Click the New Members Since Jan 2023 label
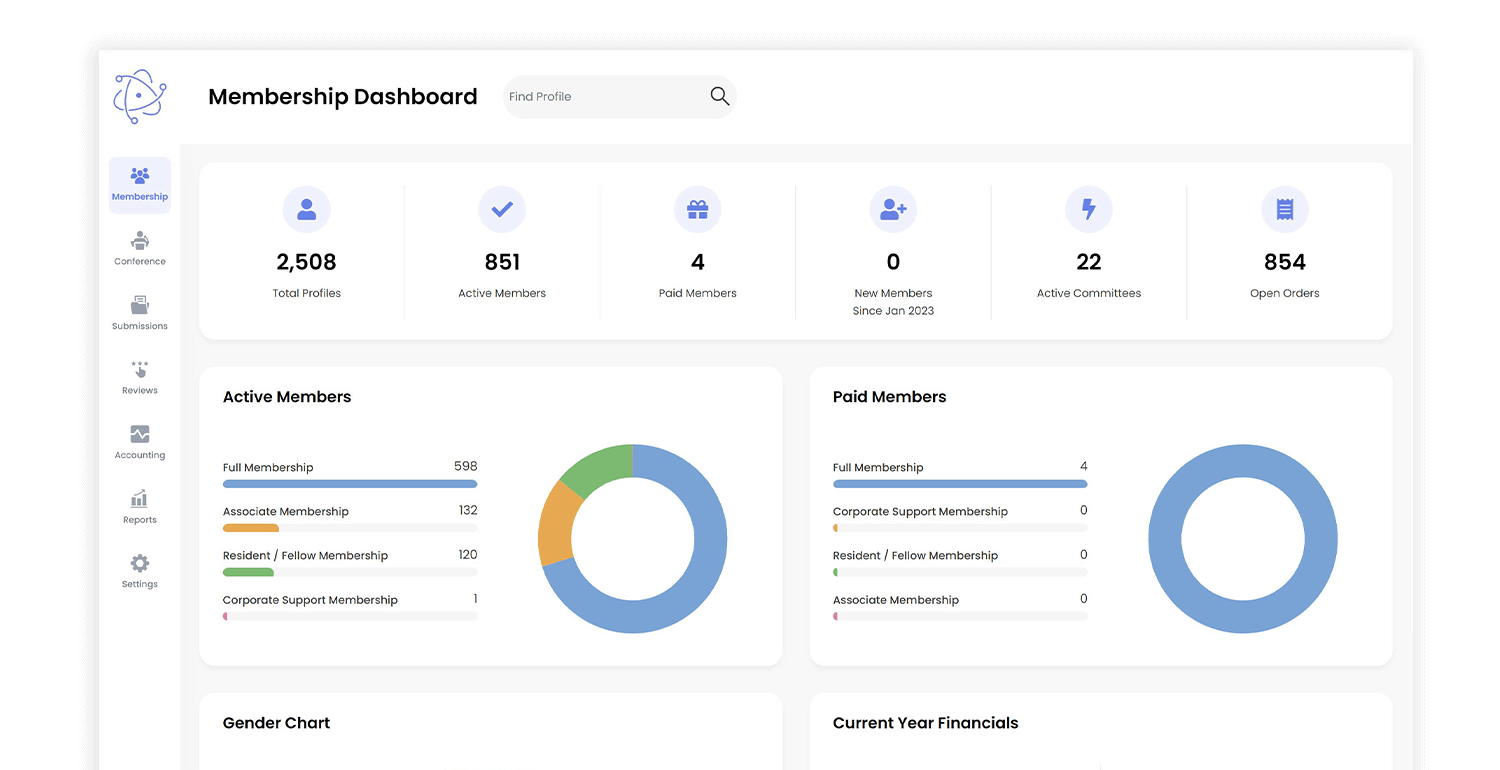1500x770 pixels. (893, 302)
